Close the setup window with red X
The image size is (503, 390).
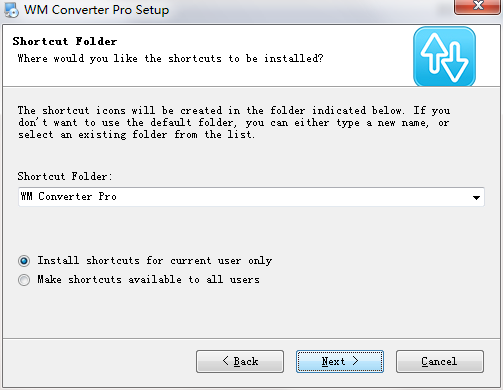pos(478,7)
